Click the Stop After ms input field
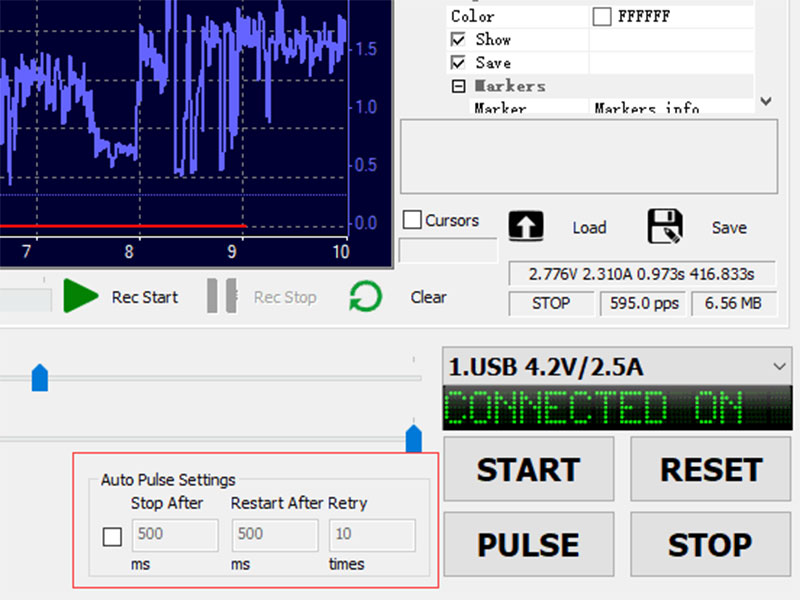Image resolution: width=800 pixels, height=600 pixels. [x=174, y=535]
